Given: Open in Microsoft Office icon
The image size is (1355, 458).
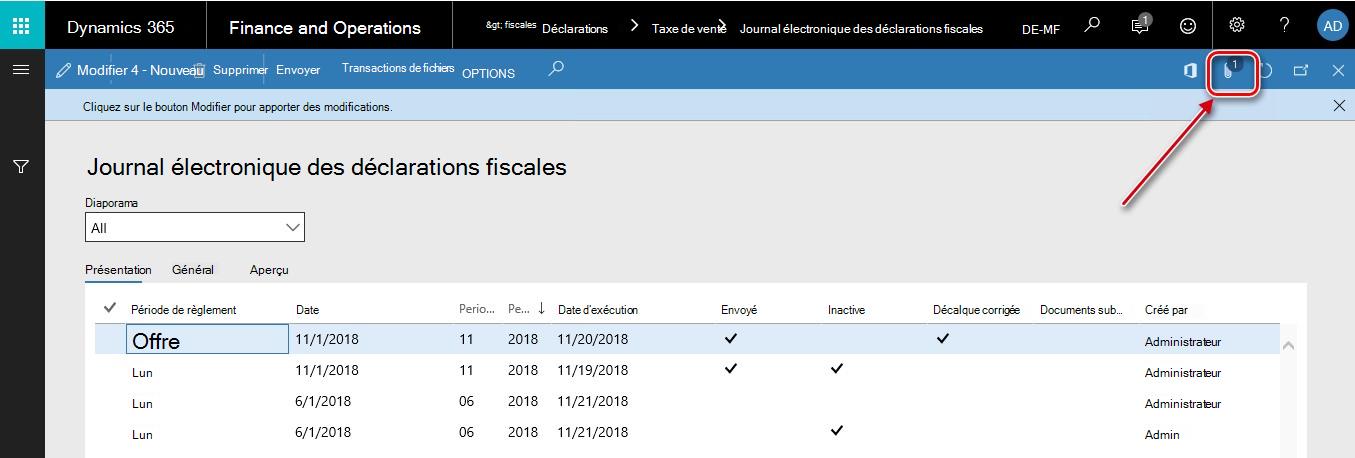Looking at the screenshot, I should 1190,71.
